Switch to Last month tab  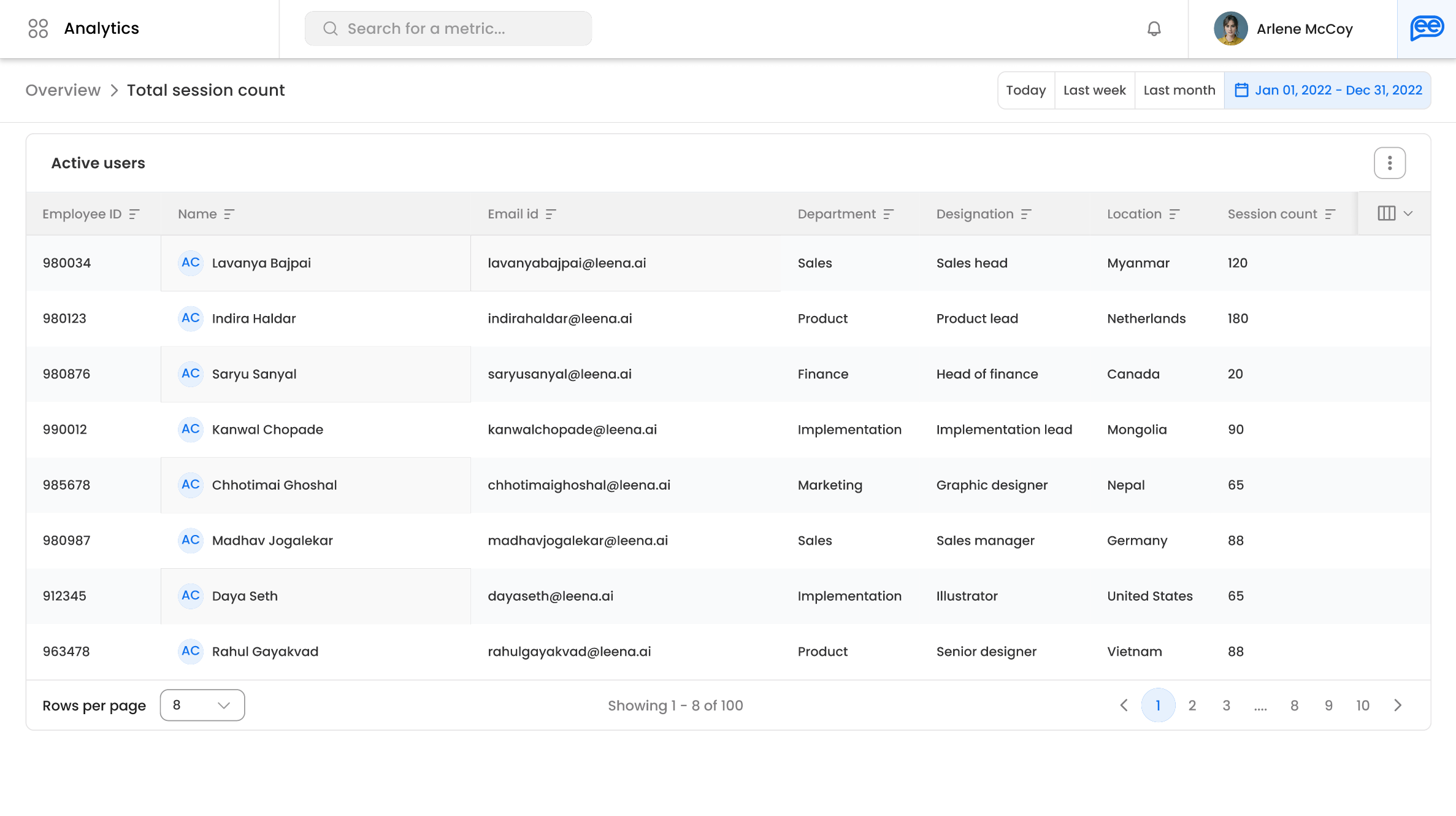1179,90
